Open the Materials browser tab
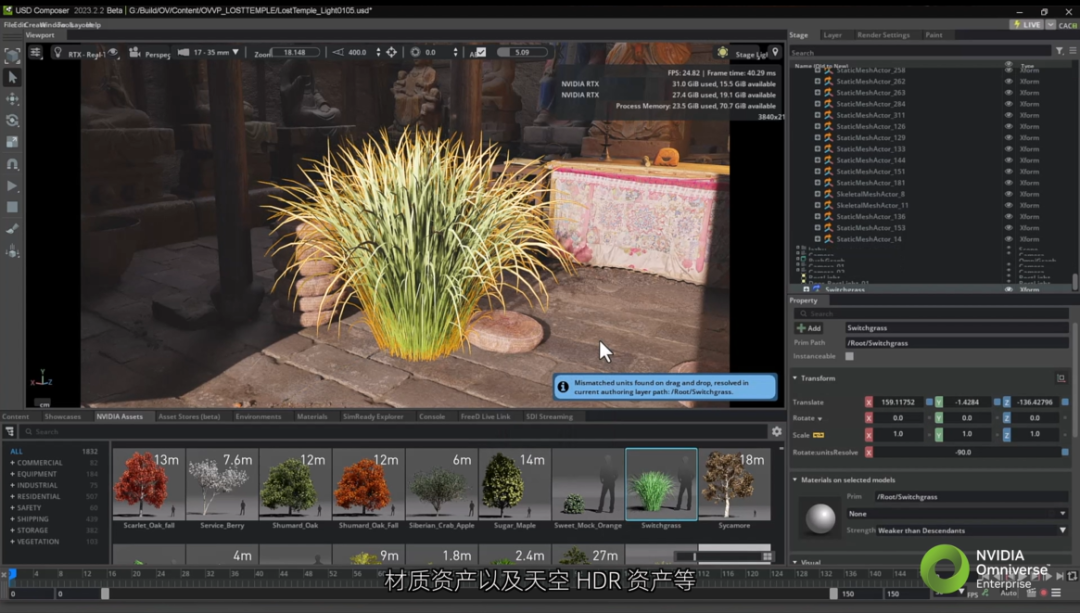The image size is (1080, 613). pos(312,417)
